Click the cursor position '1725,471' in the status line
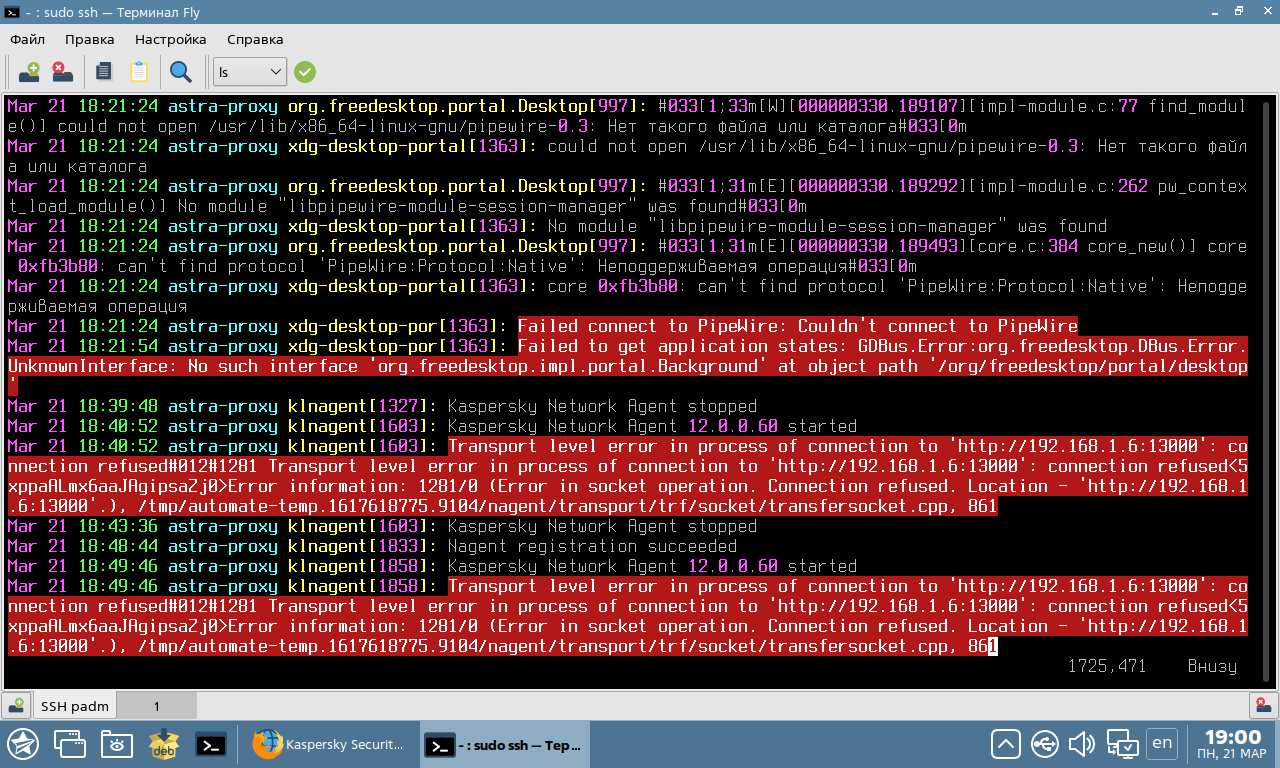This screenshot has width=1280, height=768. [1107, 666]
